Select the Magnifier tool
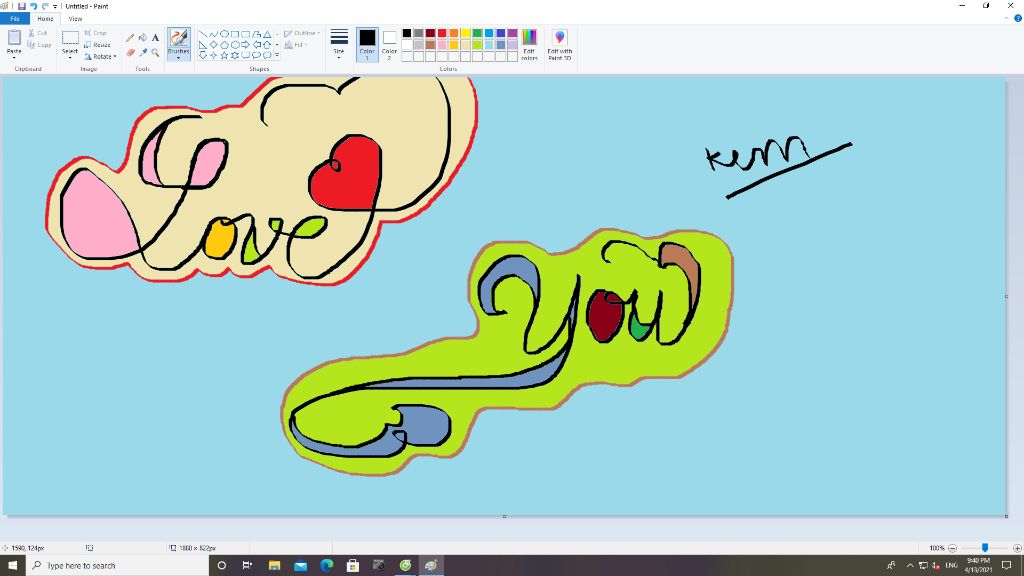This screenshot has width=1024, height=576. click(x=155, y=52)
